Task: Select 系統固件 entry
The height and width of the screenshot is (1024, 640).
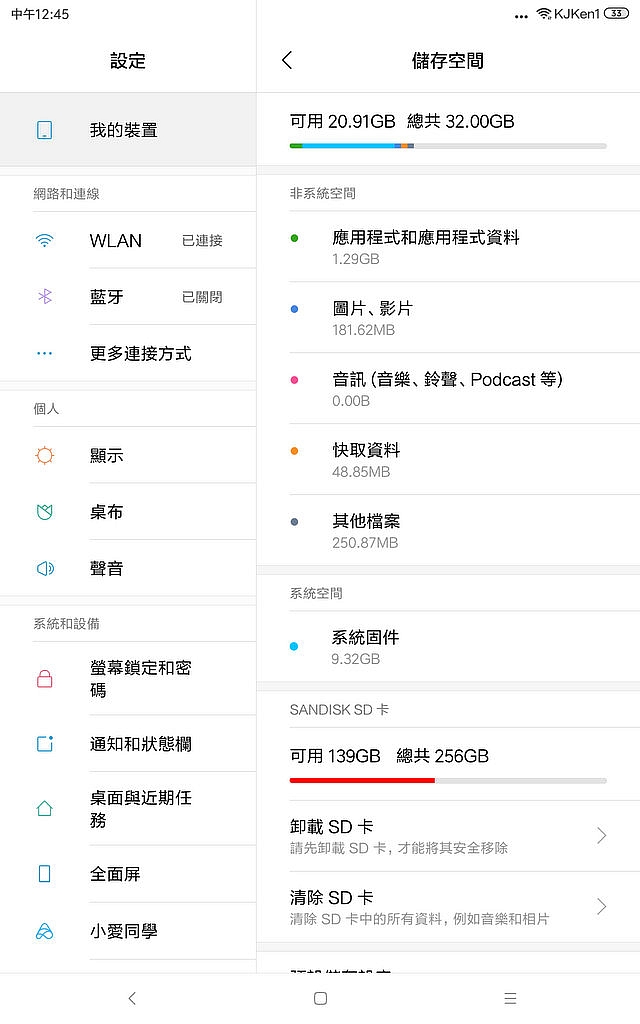Action: coord(448,647)
